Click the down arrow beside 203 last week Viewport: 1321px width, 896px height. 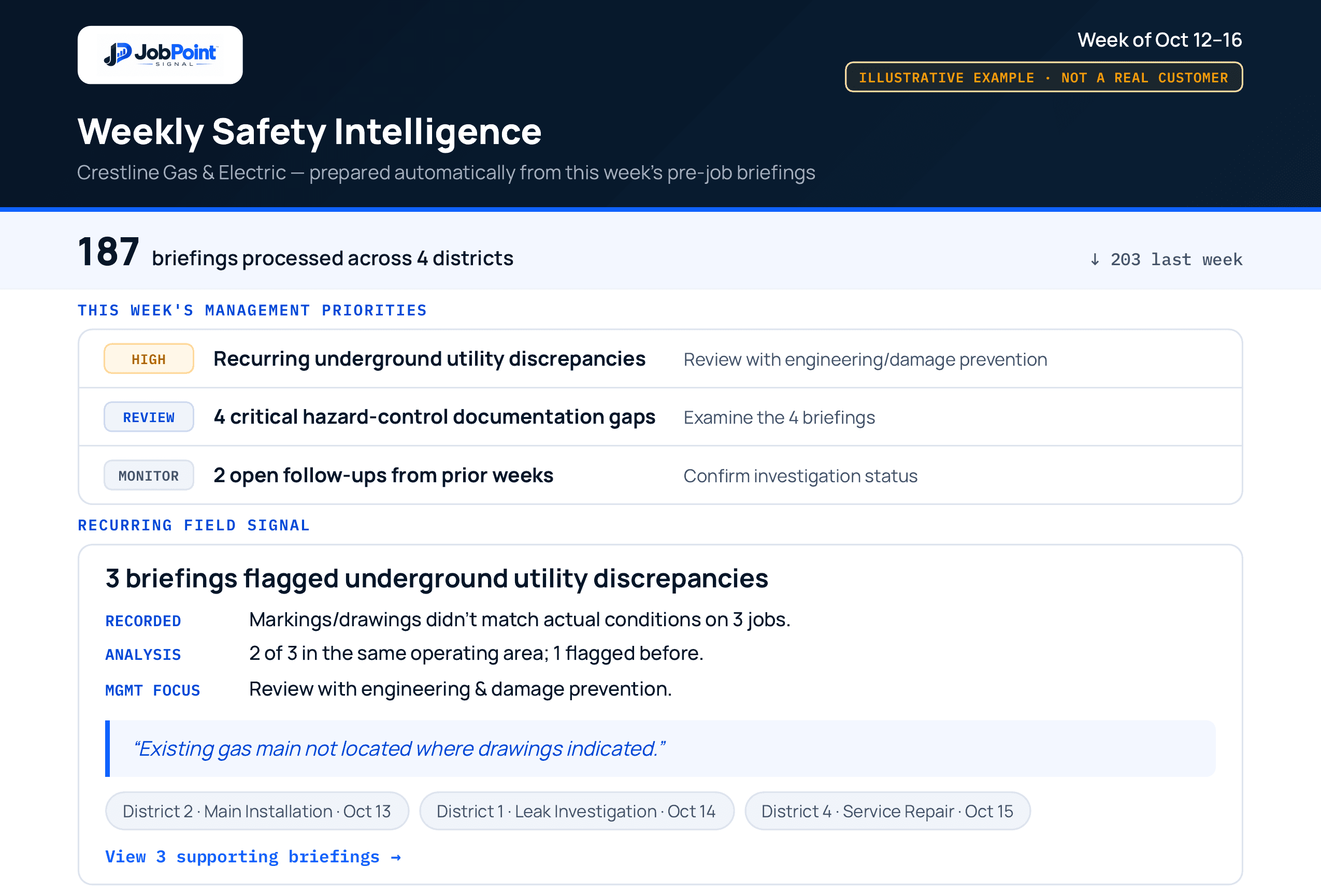pyautogui.click(x=1094, y=259)
